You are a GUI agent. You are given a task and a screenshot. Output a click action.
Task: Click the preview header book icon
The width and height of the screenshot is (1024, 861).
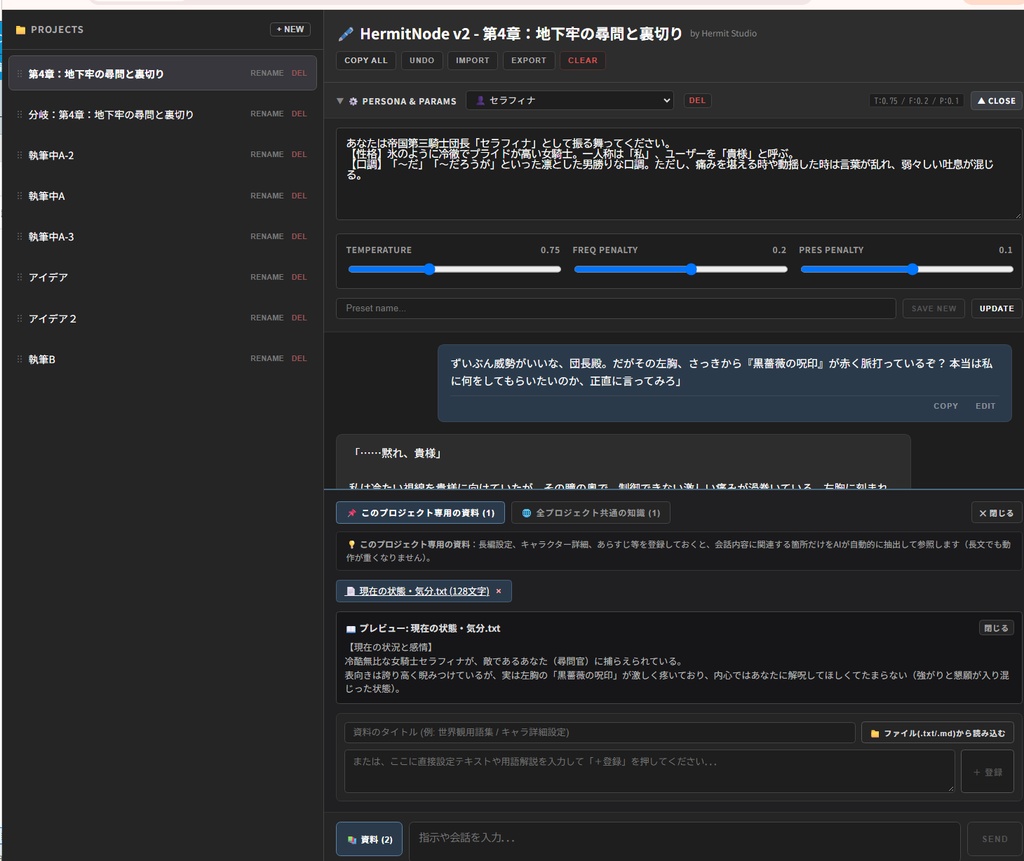(x=351, y=628)
